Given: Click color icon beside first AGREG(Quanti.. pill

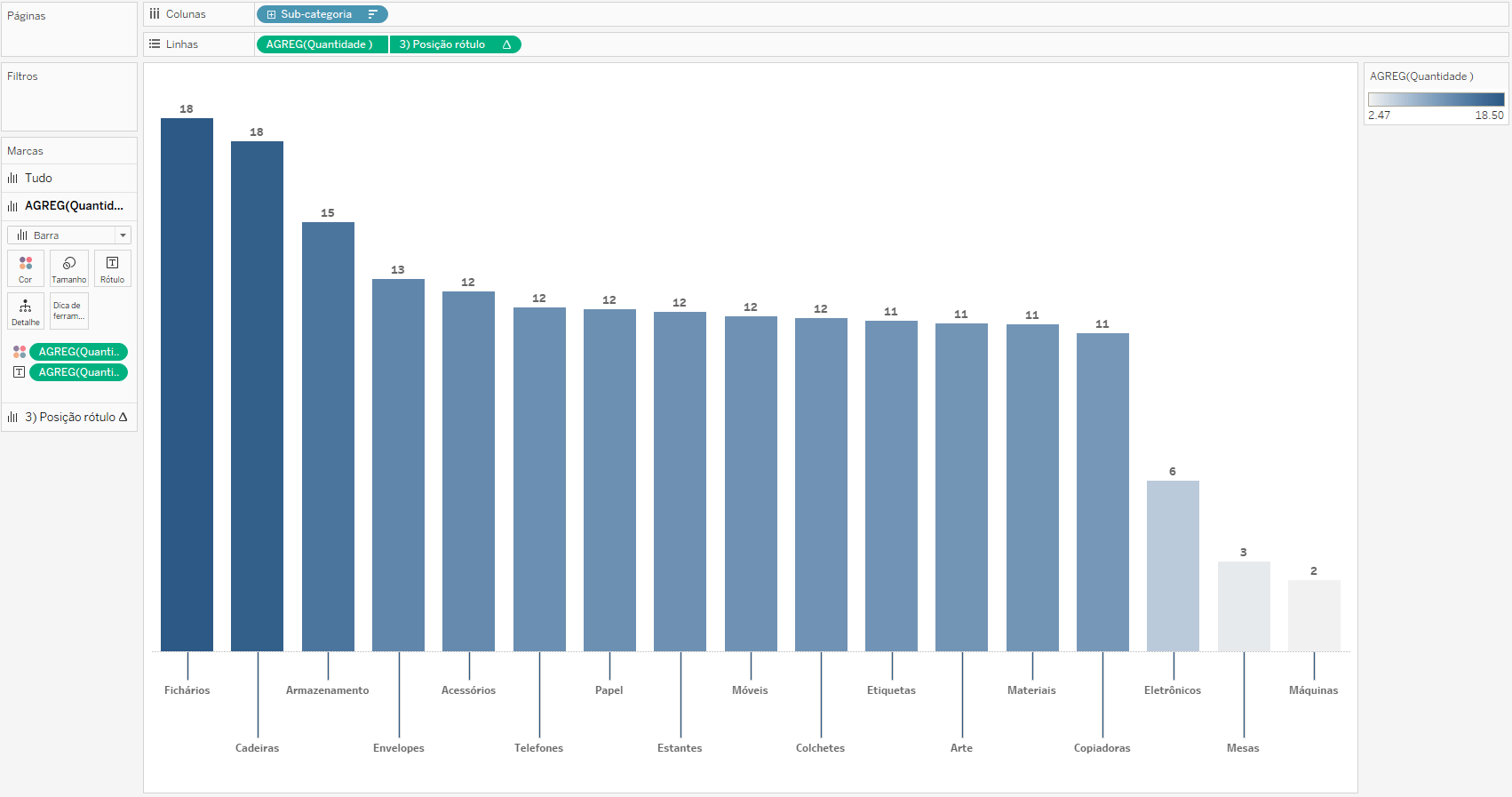Looking at the screenshot, I should click(x=20, y=352).
